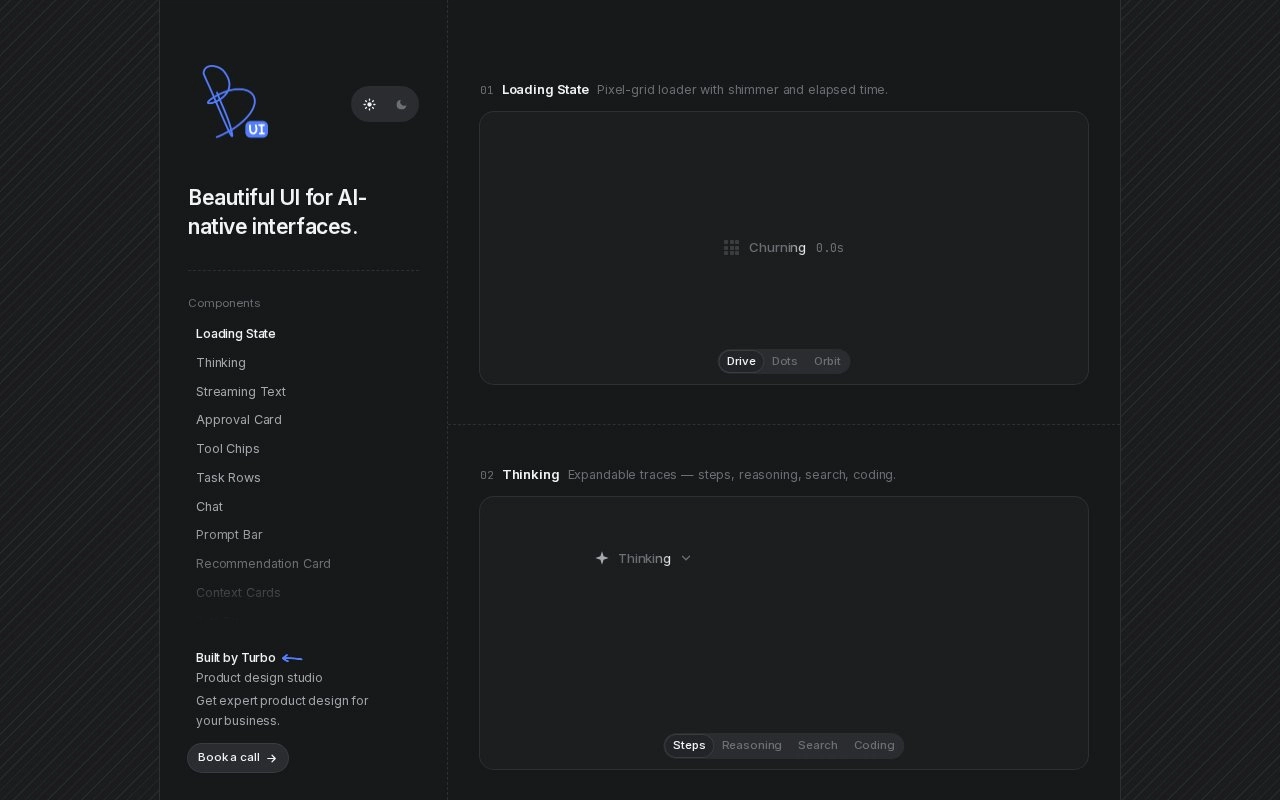Open Tool Chips component link
The width and height of the screenshot is (1280, 800).
[x=228, y=449]
